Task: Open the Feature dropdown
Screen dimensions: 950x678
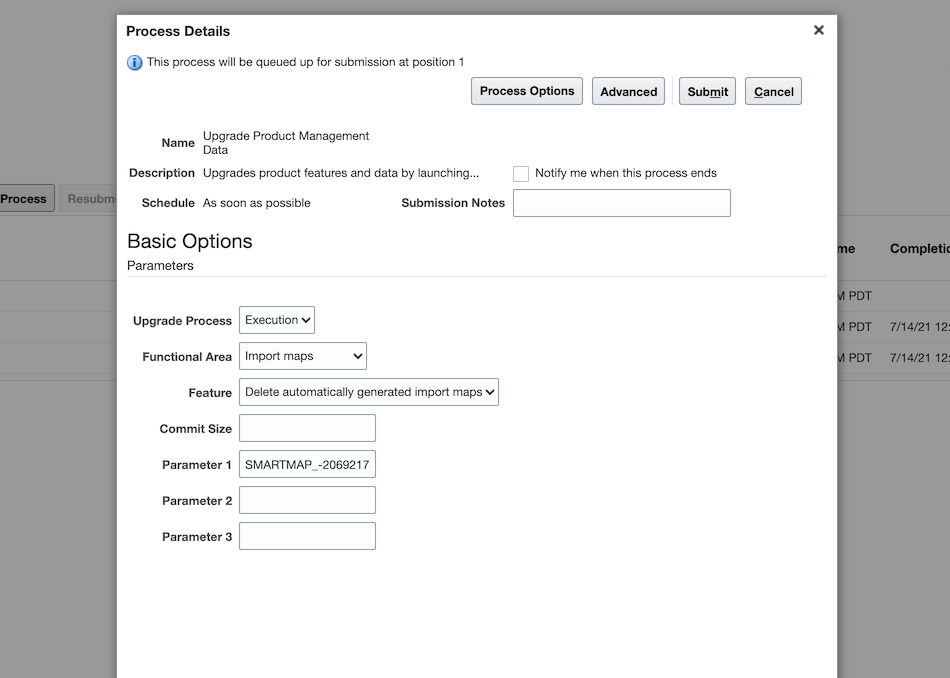Action: point(369,392)
